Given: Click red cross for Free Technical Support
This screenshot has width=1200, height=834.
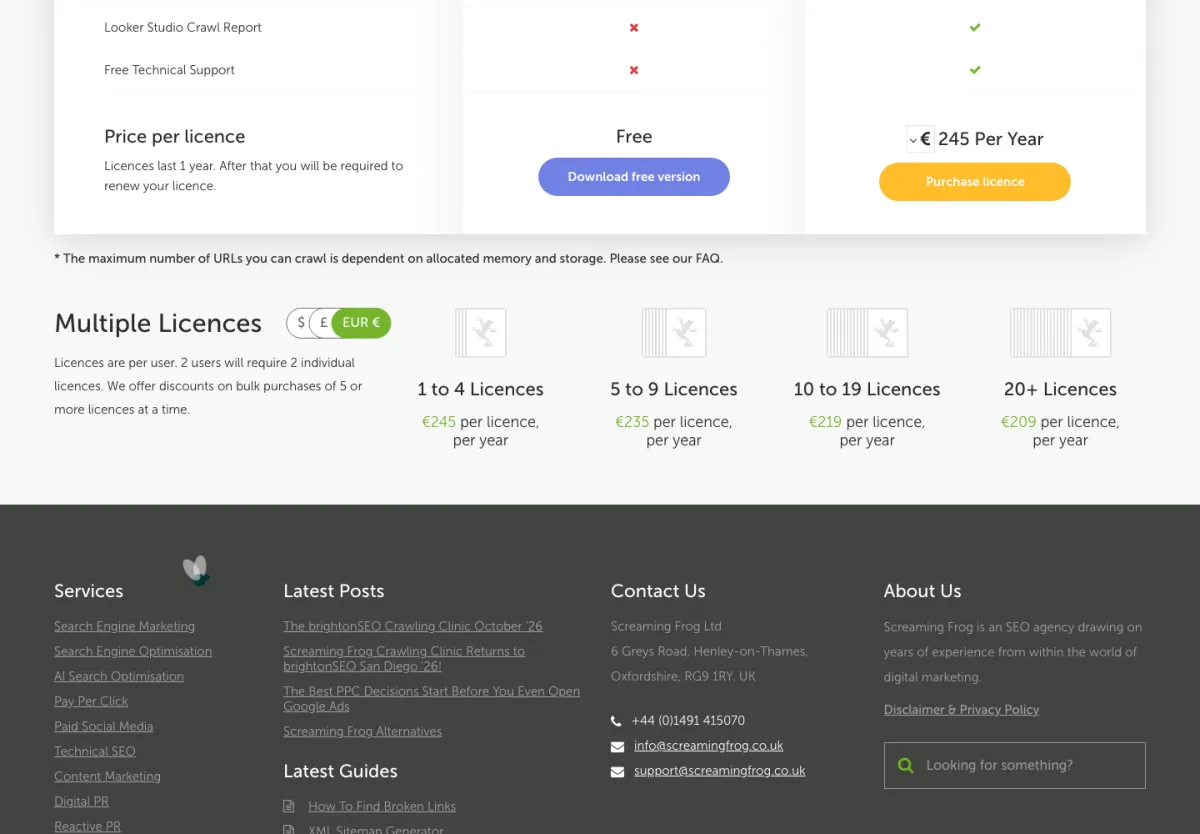Looking at the screenshot, I should [634, 70].
